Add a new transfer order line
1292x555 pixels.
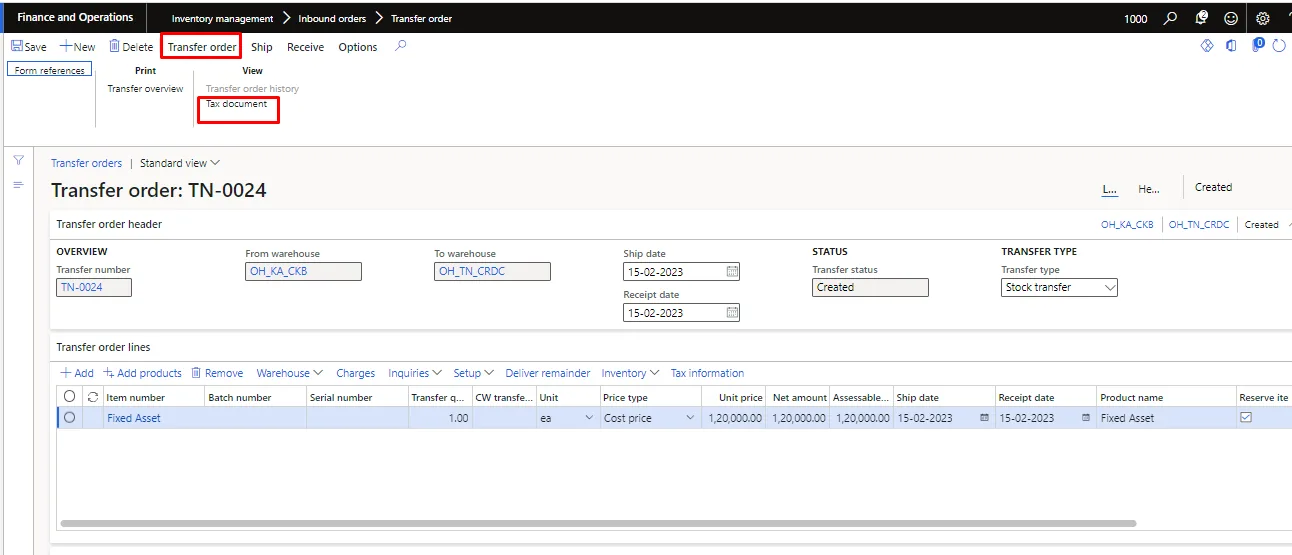point(77,373)
